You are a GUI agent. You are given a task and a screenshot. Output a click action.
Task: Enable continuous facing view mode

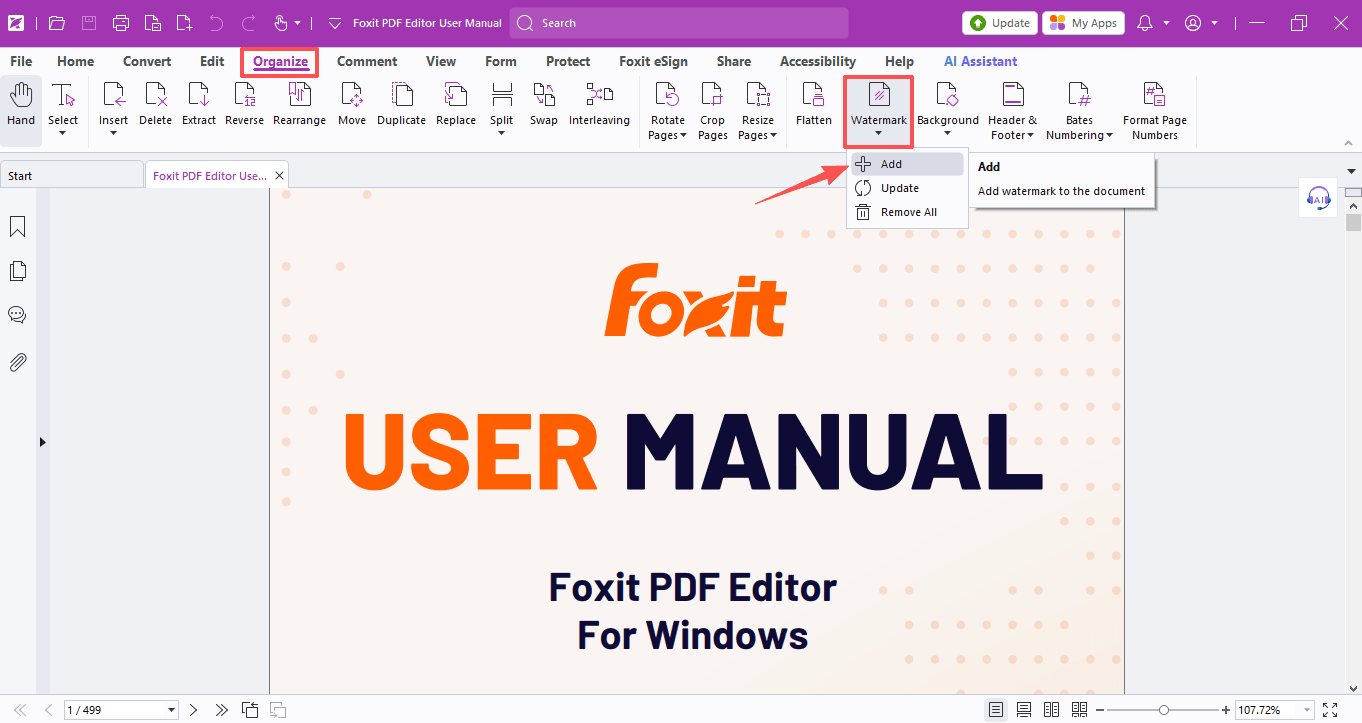pyautogui.click(x=1079, y=710)
